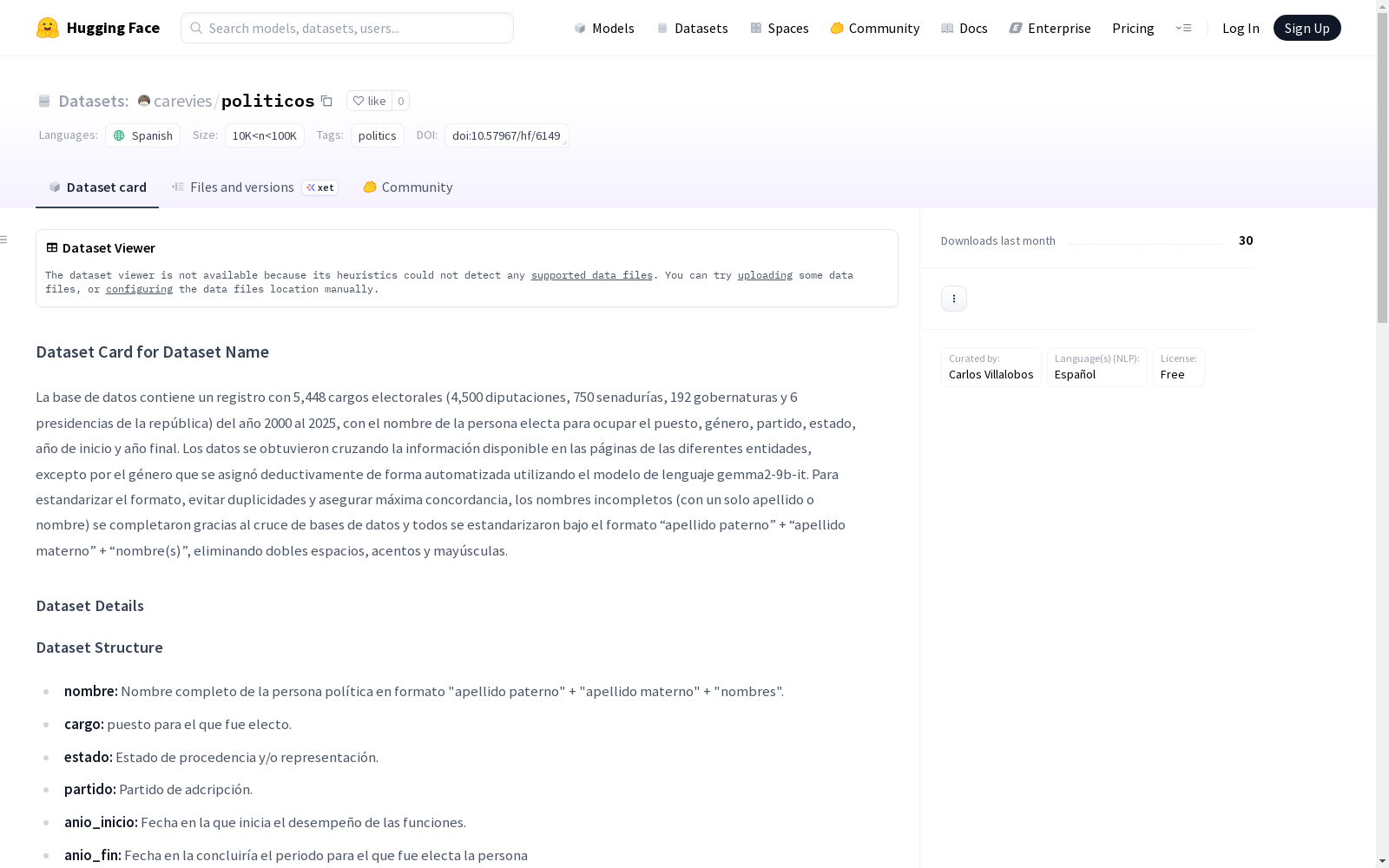Screen dimensions: 1389x868
Task: Click the Files and versions tab icon
Action: pyautogui.click(x=178, y=187)
